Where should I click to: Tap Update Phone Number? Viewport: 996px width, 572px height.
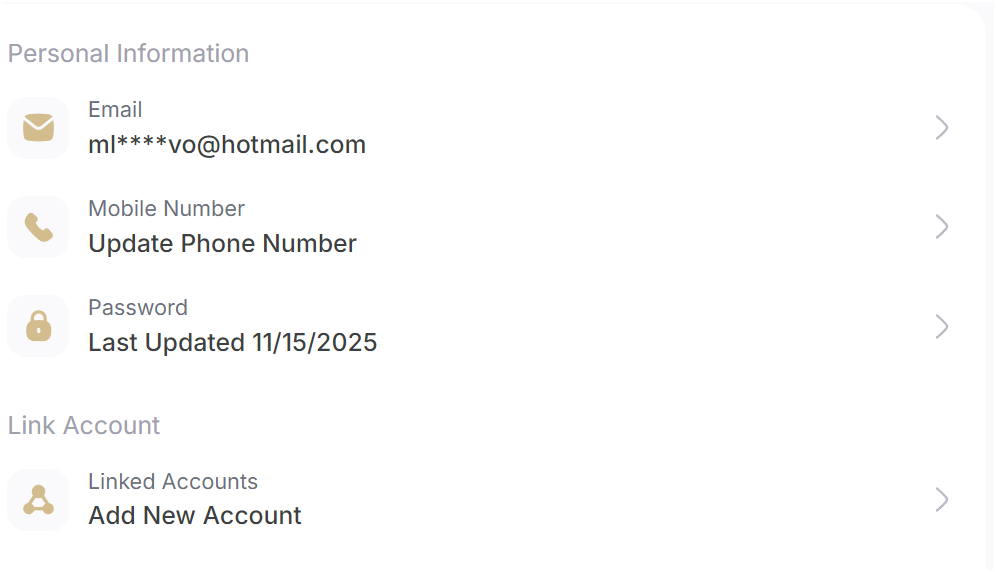[x=222, y=244]
